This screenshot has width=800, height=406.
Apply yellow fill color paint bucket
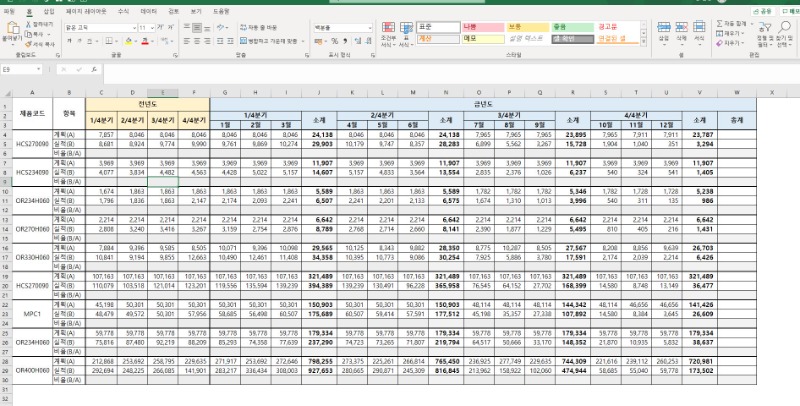(x=129, y=41)
